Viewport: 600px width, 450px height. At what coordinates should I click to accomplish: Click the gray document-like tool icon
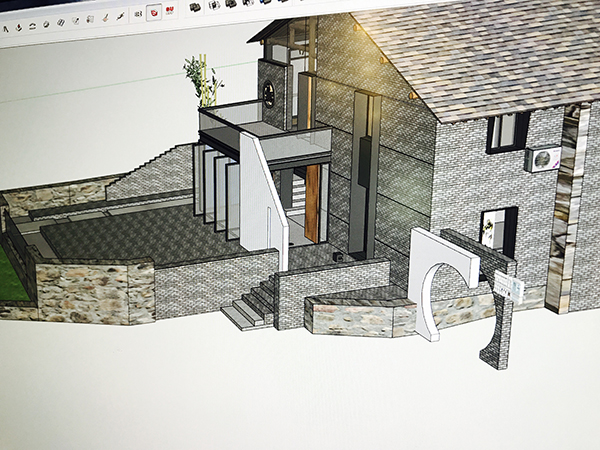(90, 19)
